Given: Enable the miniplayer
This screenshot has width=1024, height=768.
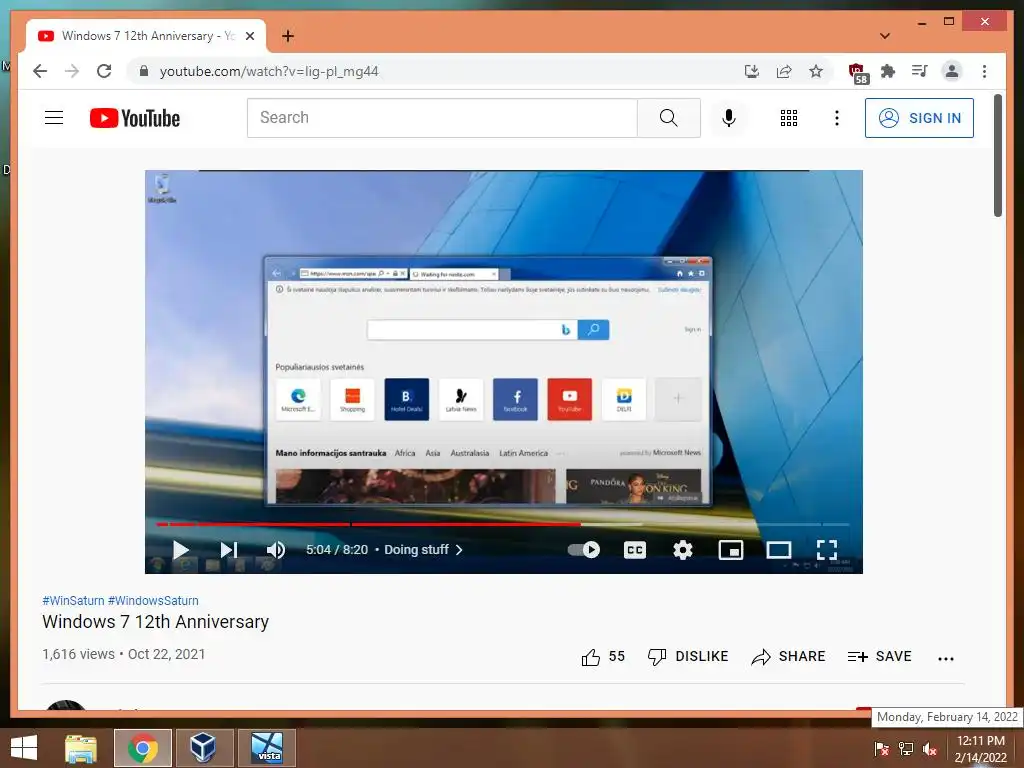Looking at the screenshot, I should pyautogui.click(x=731, y=550).
